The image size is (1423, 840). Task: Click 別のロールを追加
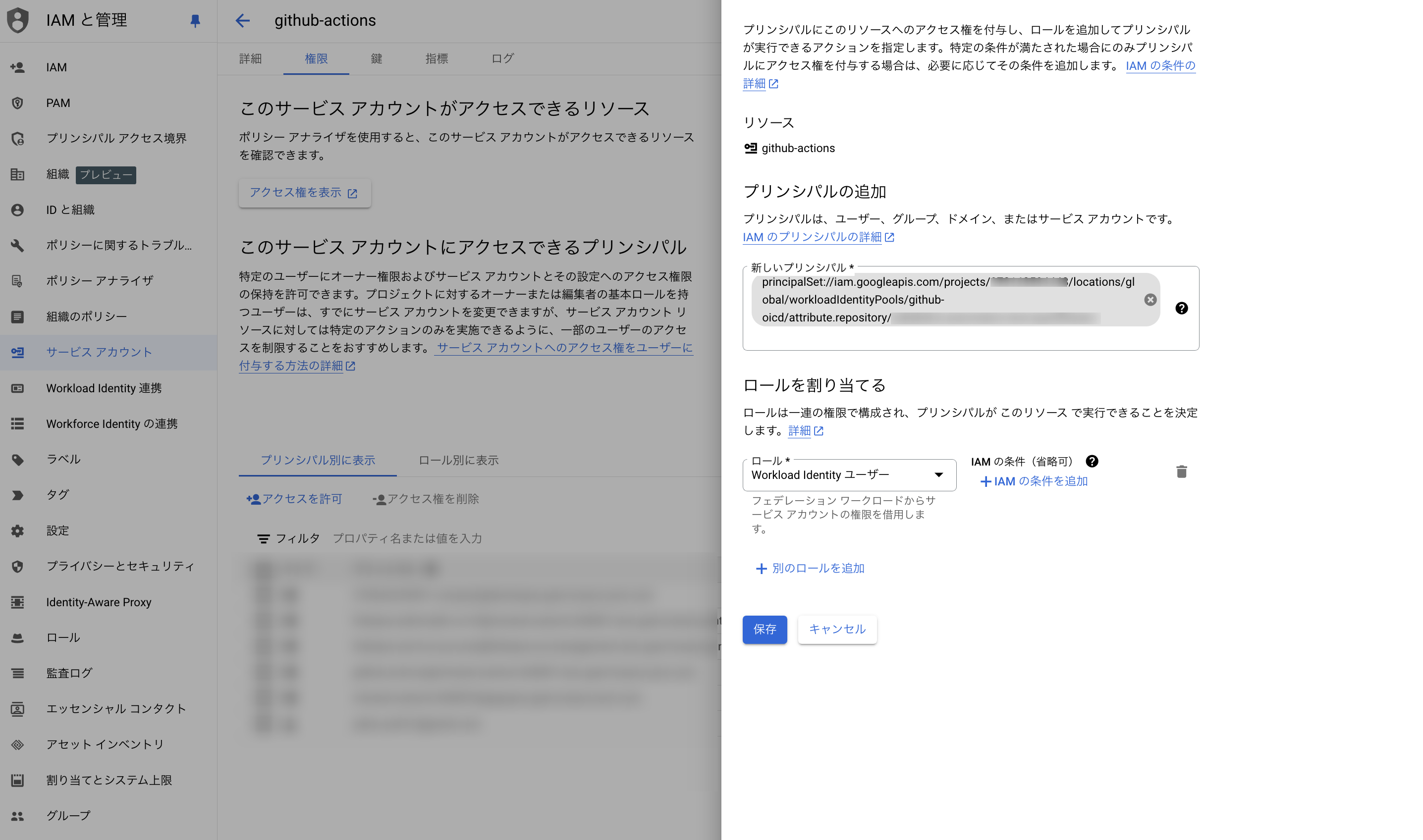(x=810, y=568)
